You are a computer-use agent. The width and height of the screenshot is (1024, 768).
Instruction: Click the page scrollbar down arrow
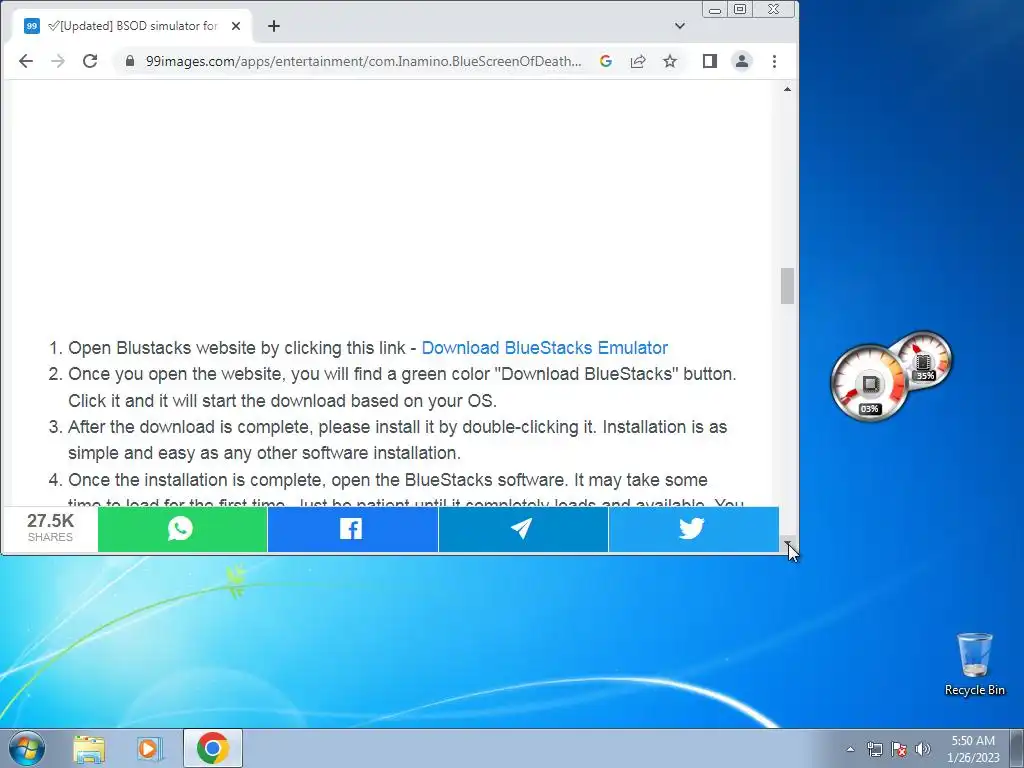[x=788, y=543]
